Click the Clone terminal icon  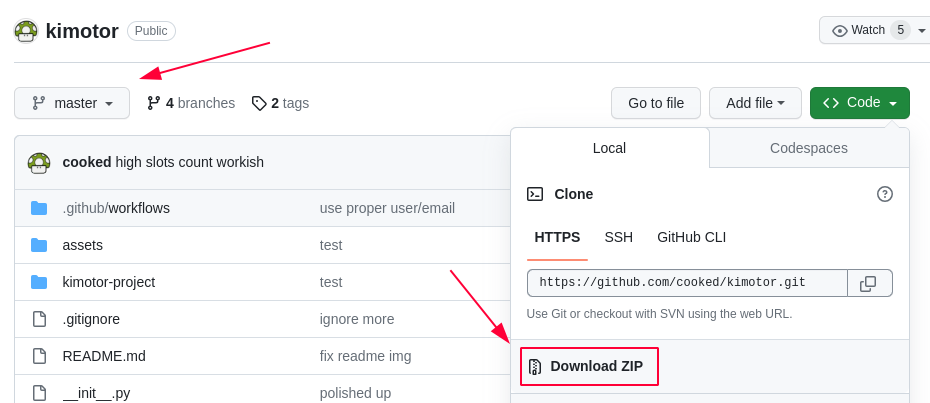(535, 194)
